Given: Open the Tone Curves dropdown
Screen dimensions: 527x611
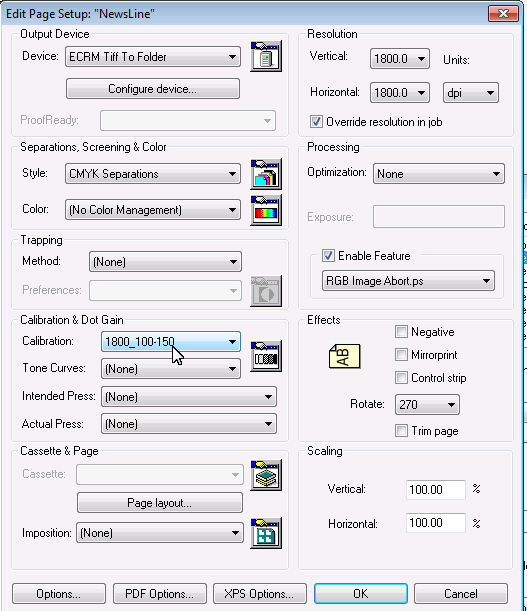Looking at the screenshot, I should (171, 369).
